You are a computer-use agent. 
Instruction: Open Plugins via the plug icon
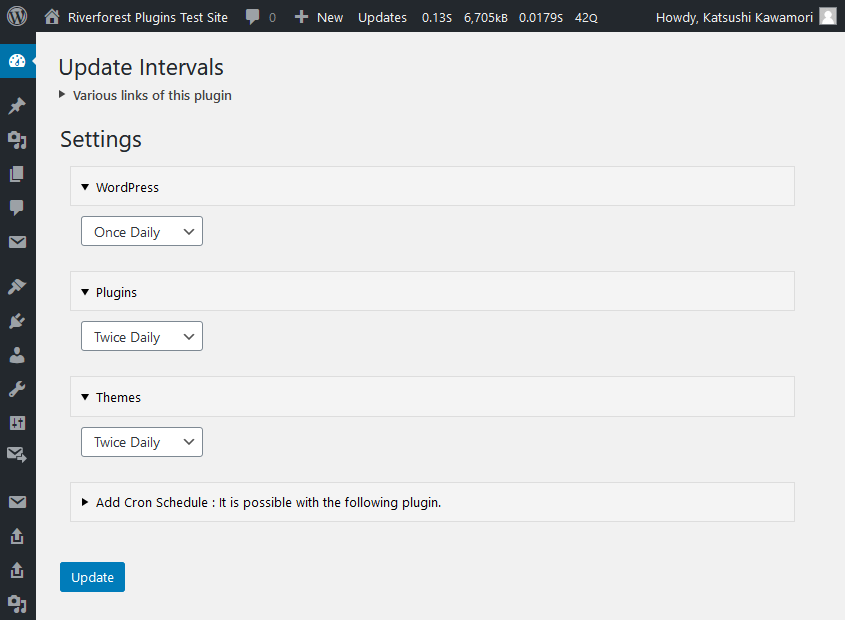point(17,321)
